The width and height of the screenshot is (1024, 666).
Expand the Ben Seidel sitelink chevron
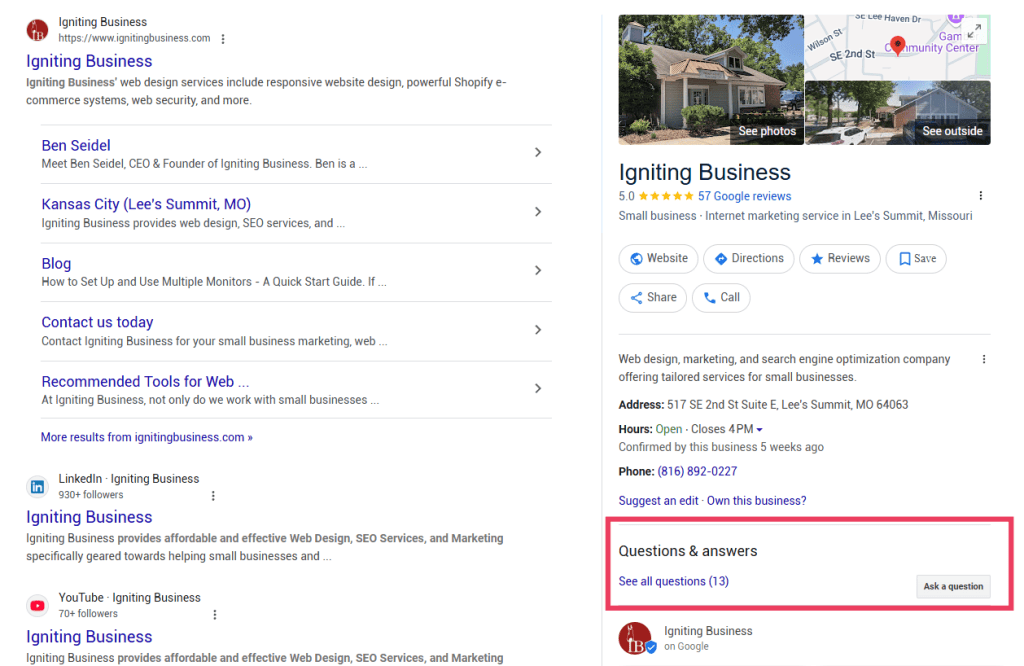coord(538,152)
